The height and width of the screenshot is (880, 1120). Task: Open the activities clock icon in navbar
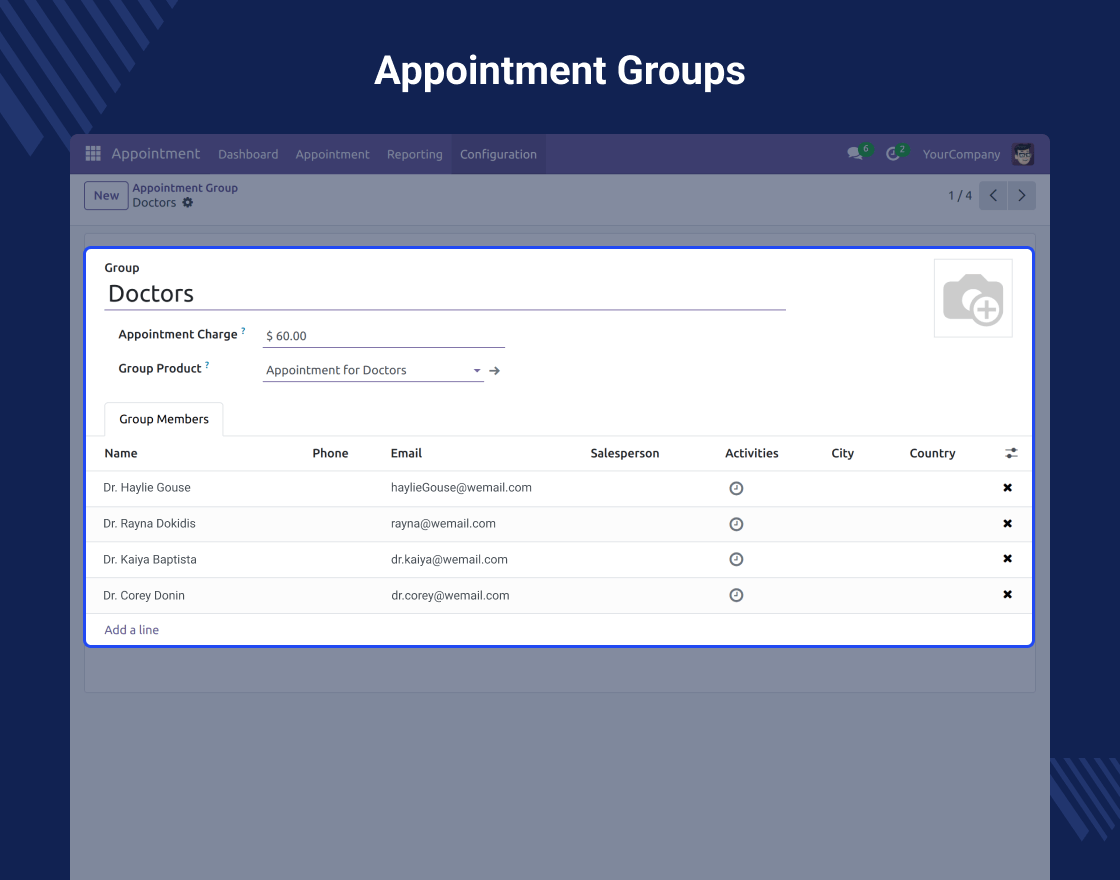pyautogui.click(x=893, y=154)
